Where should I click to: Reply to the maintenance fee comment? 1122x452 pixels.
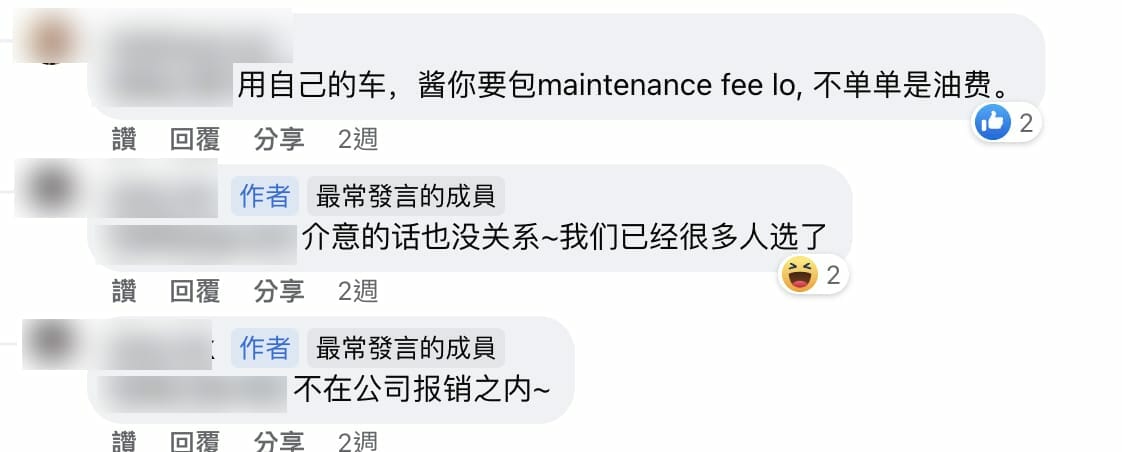tap(195, 139)
